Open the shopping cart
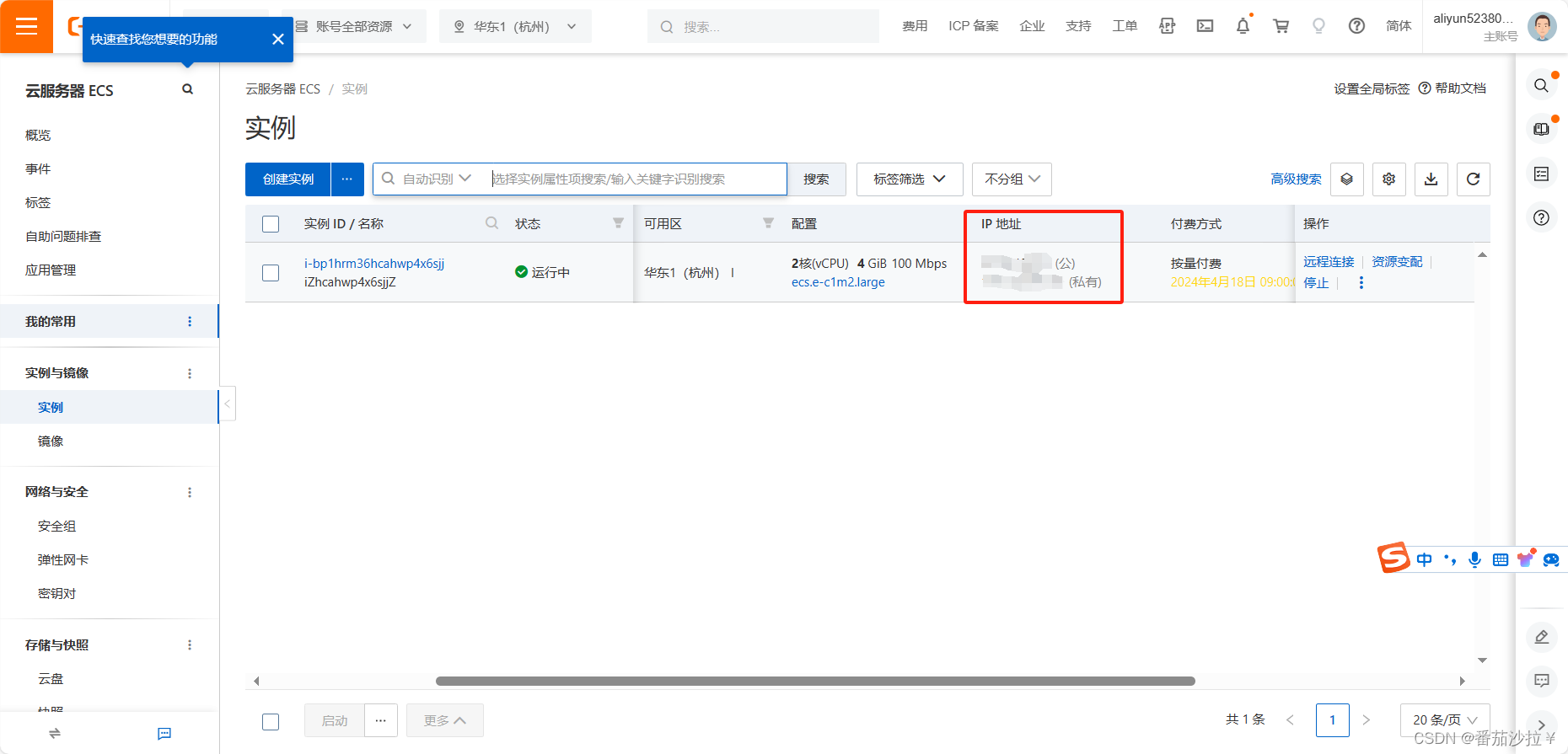Viewport: 1568px width, 754px height. click(1281, 26)
